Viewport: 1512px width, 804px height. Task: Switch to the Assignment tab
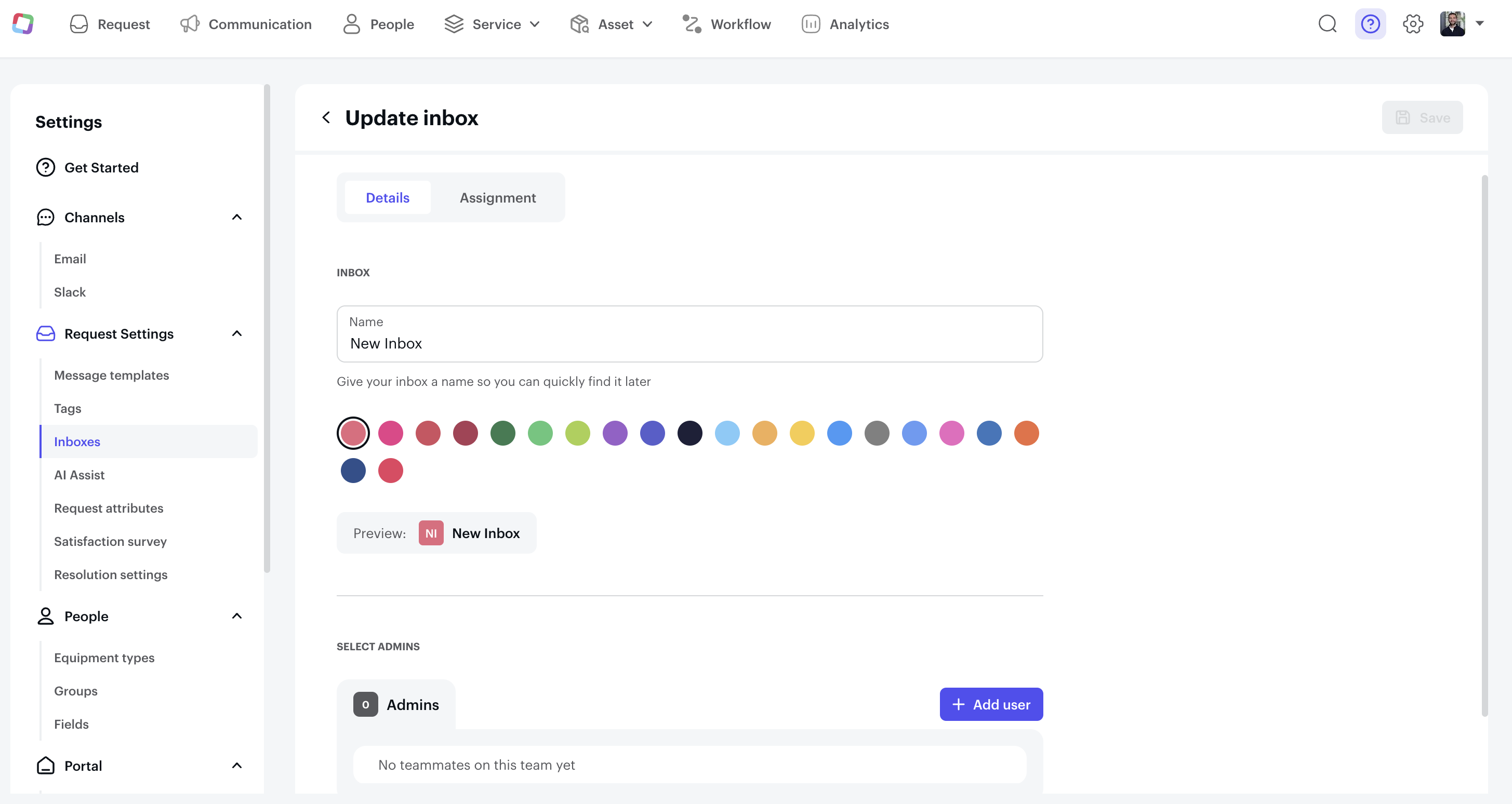[x=498, y=197]
